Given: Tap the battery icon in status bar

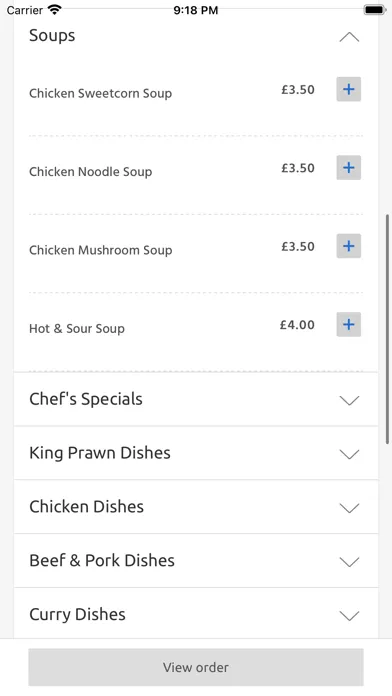Looking at the screenshot, I should [374, 10].
